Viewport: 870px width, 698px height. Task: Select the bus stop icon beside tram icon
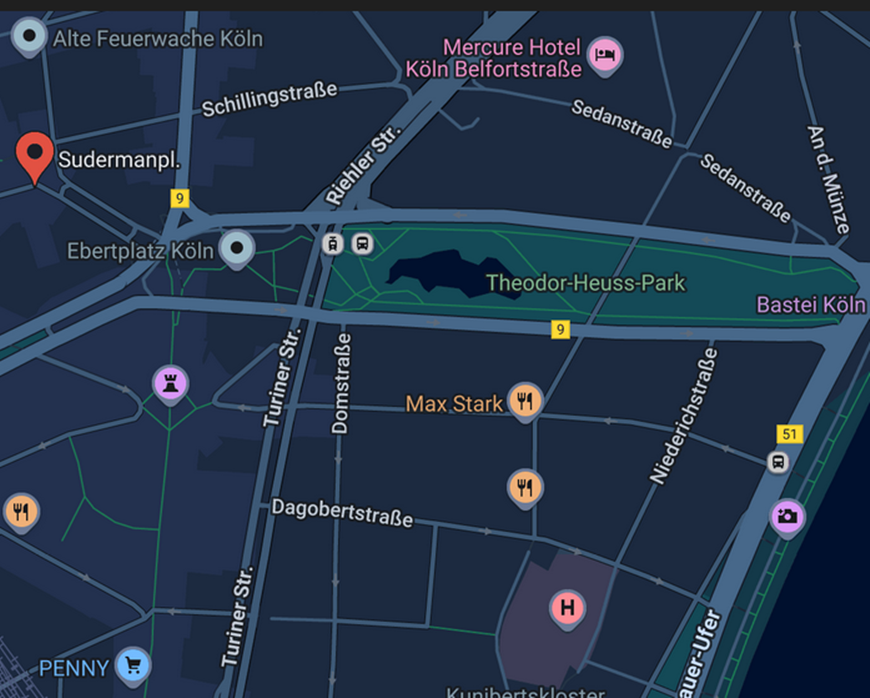[x=362, y=244]
